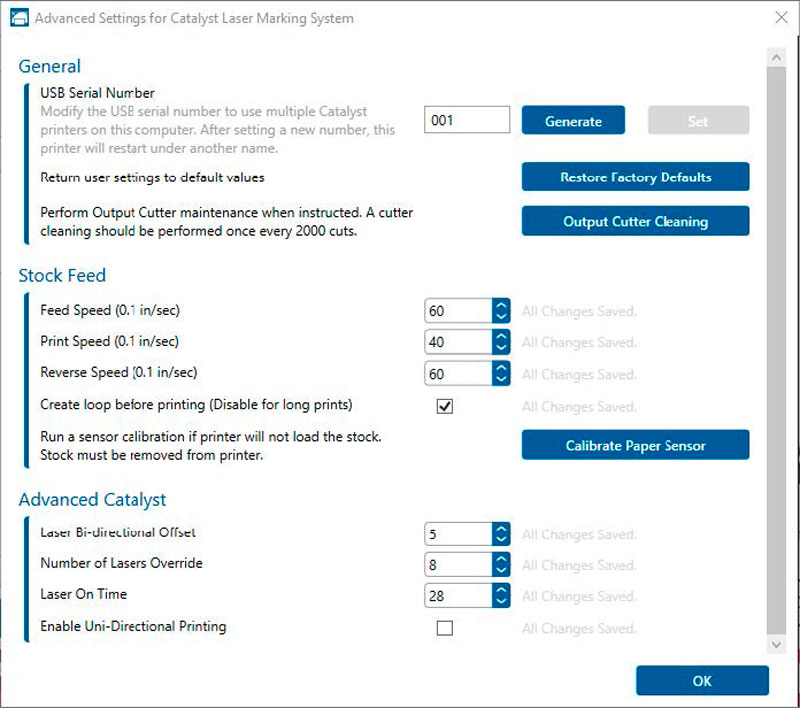Click the scrollbar up arrow
Image resolution: width=800 pixels, height=708 pixels.
pos(776,57)
